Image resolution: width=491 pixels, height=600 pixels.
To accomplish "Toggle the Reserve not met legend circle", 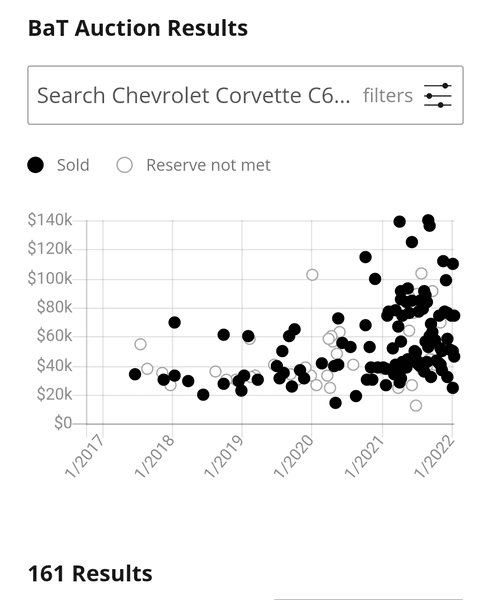I will (x=125, y=165).
